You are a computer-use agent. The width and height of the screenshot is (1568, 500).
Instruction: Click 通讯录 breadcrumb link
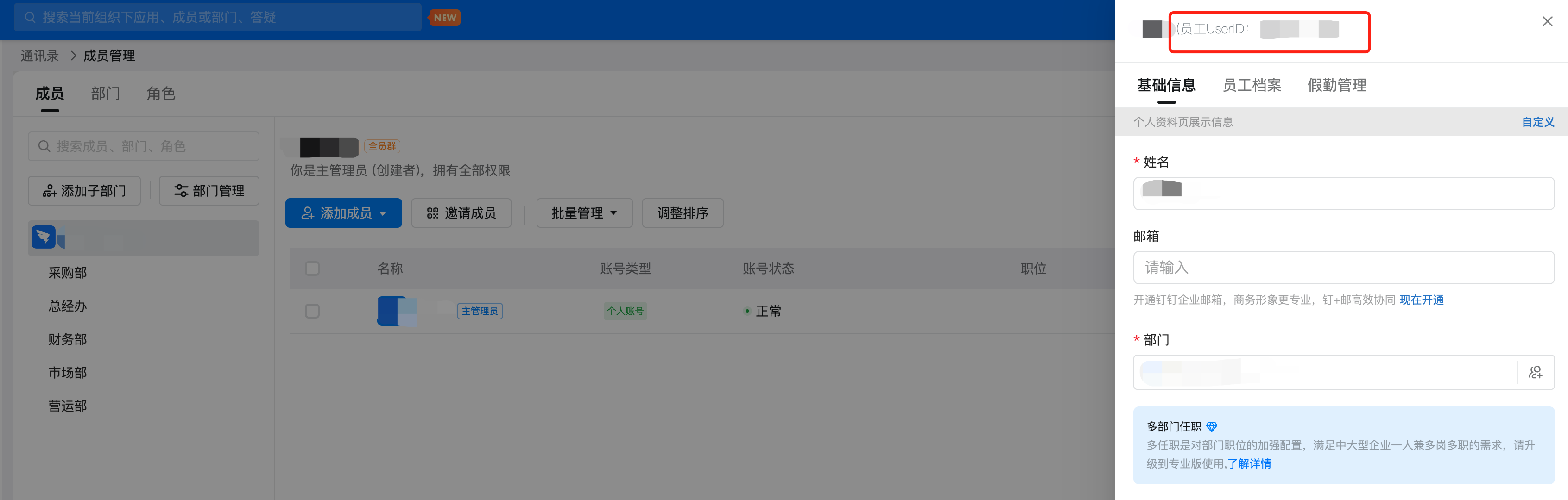point(39,56)
